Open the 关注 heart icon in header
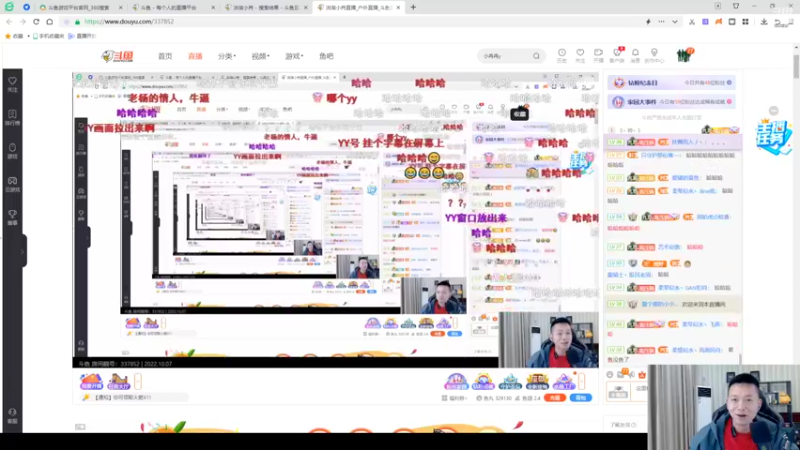Viewport: 800px width, 450px height. tap(580, 55)
